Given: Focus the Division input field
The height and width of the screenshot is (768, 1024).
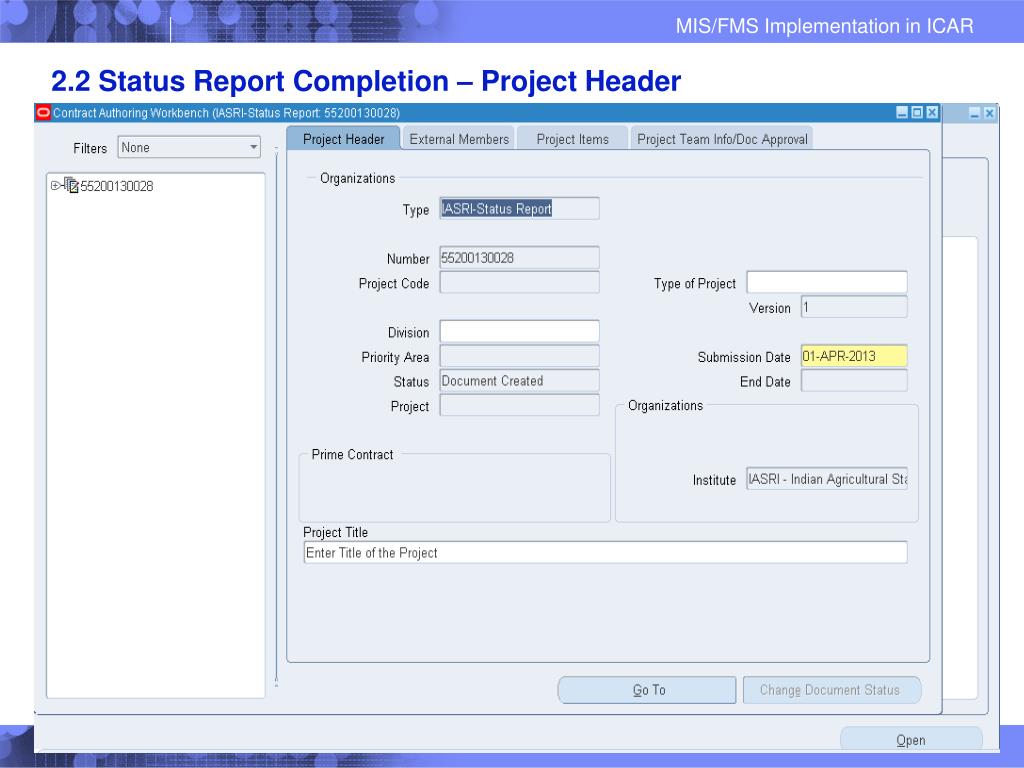Looking at the screenshot, I should pos(519,332).
